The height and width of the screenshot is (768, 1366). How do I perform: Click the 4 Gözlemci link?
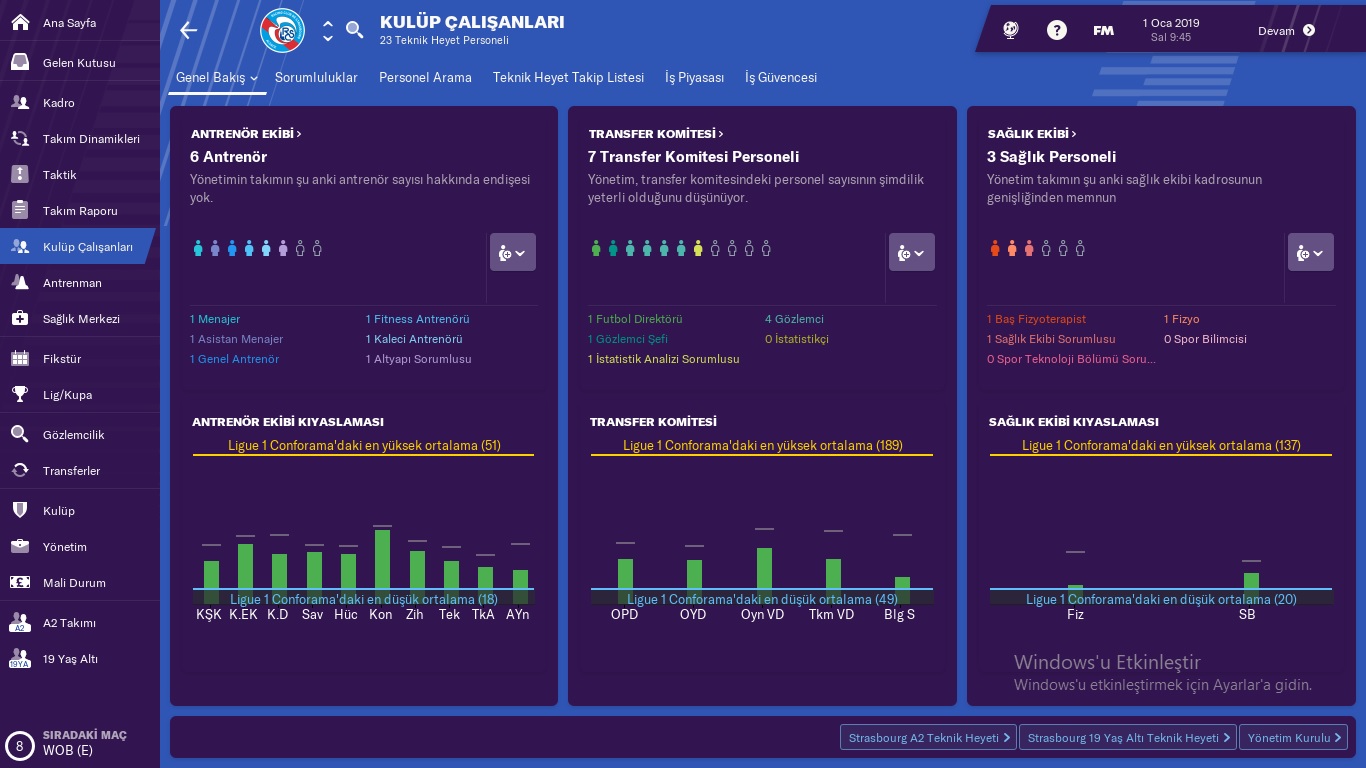coord(795,319)
